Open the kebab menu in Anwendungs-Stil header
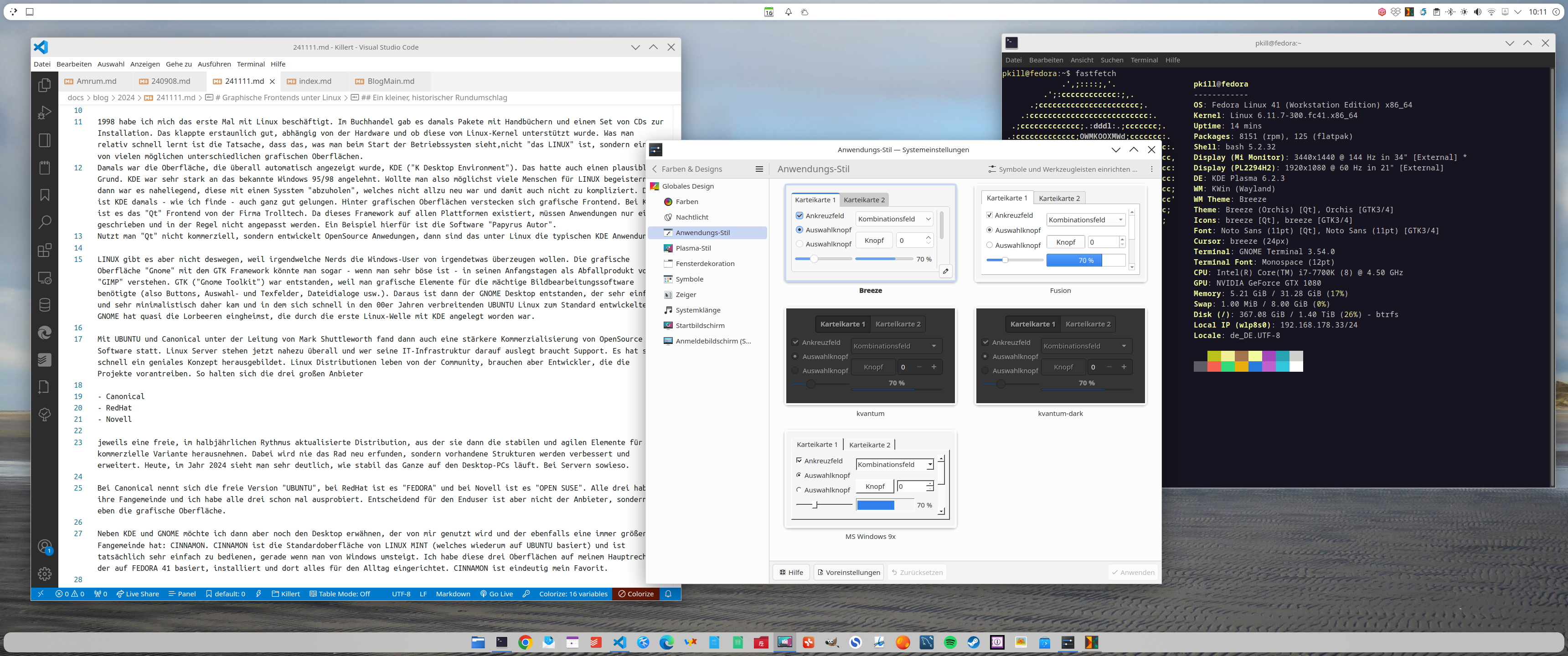The image size is (1568, 656). pyautogui.click(x=1152, y=169)
